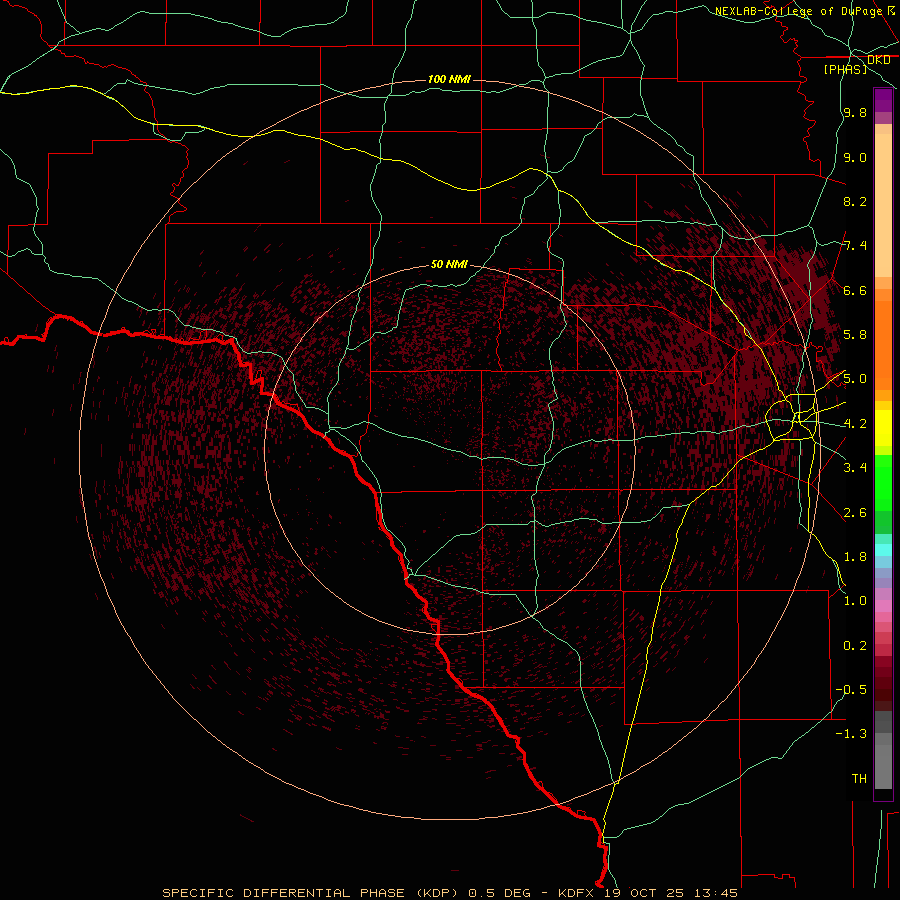
Task: Click the 2.6 scale value
Action: point(855,513)
